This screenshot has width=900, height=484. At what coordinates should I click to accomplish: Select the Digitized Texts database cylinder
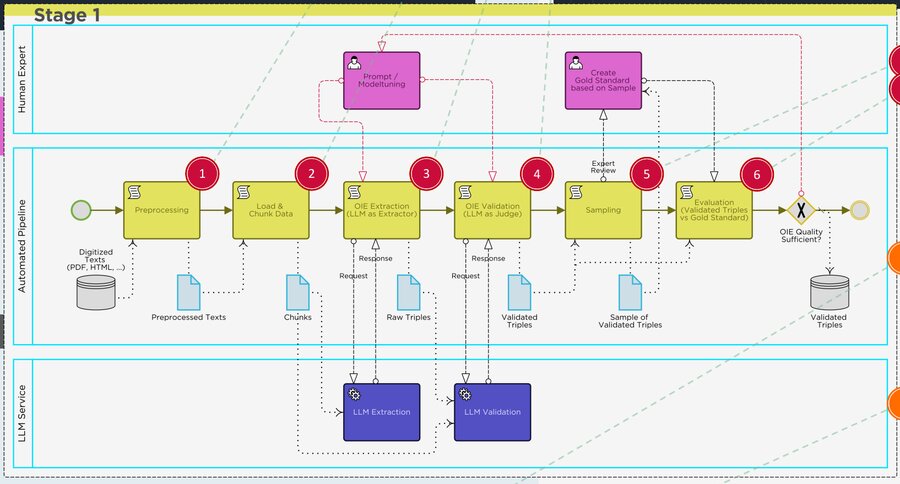pyautogui.click(x=96, y=292)
